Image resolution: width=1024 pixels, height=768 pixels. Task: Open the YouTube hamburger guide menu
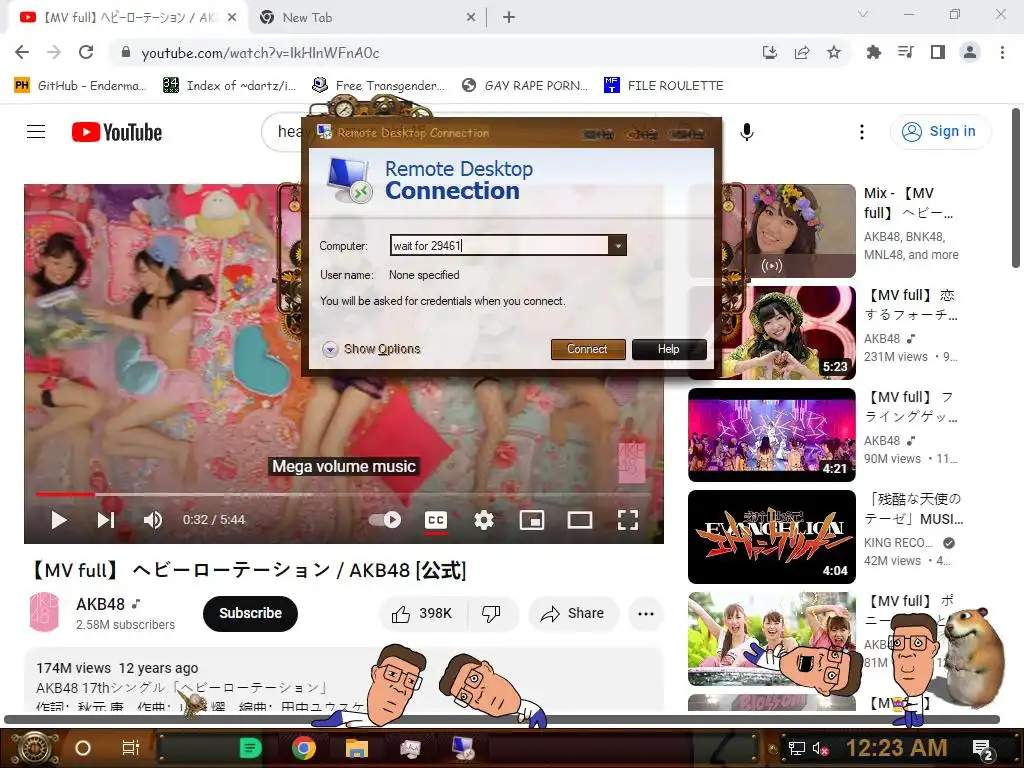[x=36, y=132]
